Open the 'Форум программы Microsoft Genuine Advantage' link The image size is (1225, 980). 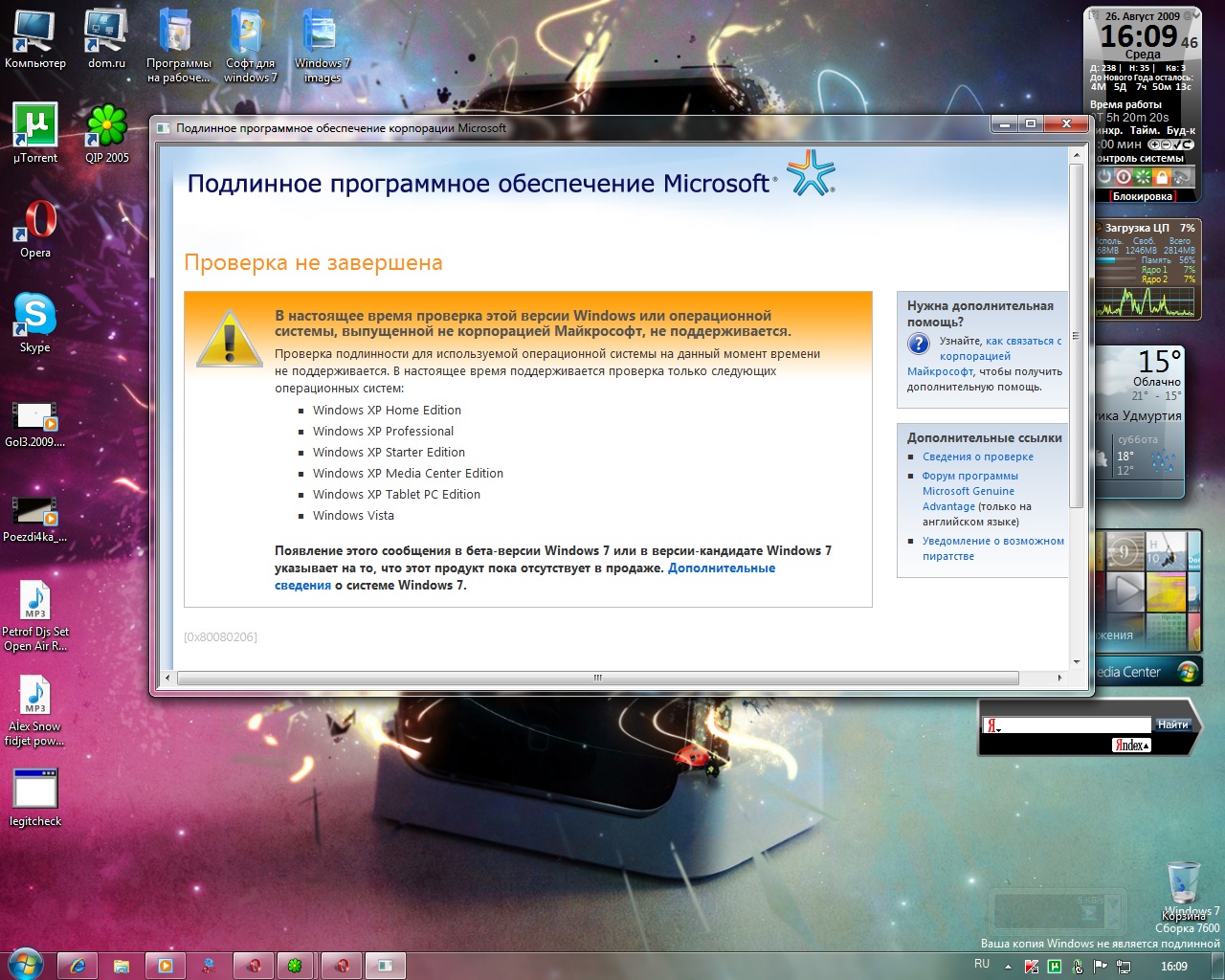(x=970, y=491)
